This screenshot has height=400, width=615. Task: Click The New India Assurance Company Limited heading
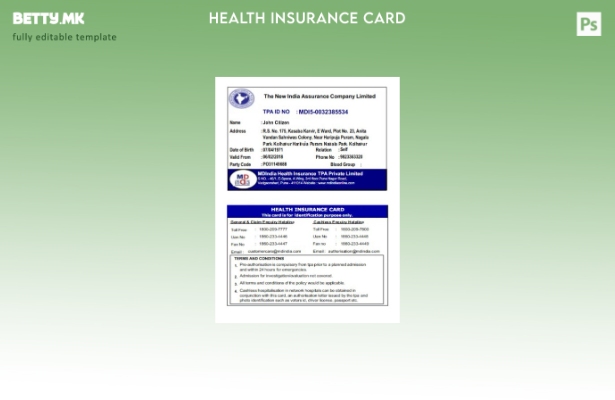tap(319, 96)
